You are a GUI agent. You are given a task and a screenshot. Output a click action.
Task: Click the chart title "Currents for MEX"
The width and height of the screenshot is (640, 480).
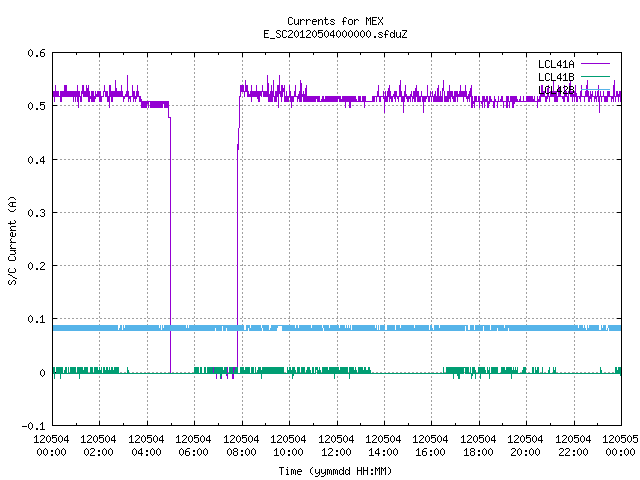(x=335, y=21)
